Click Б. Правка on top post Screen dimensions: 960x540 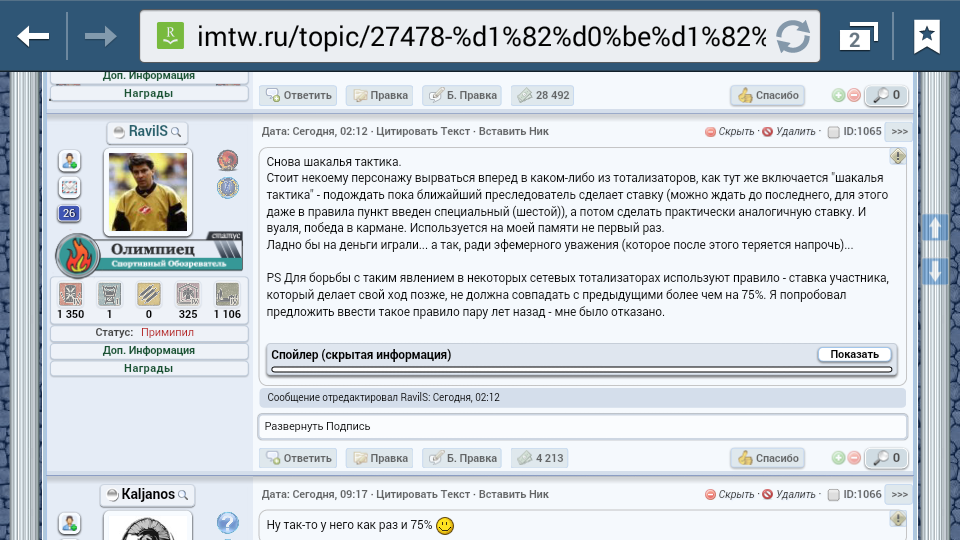pos(462,95)
